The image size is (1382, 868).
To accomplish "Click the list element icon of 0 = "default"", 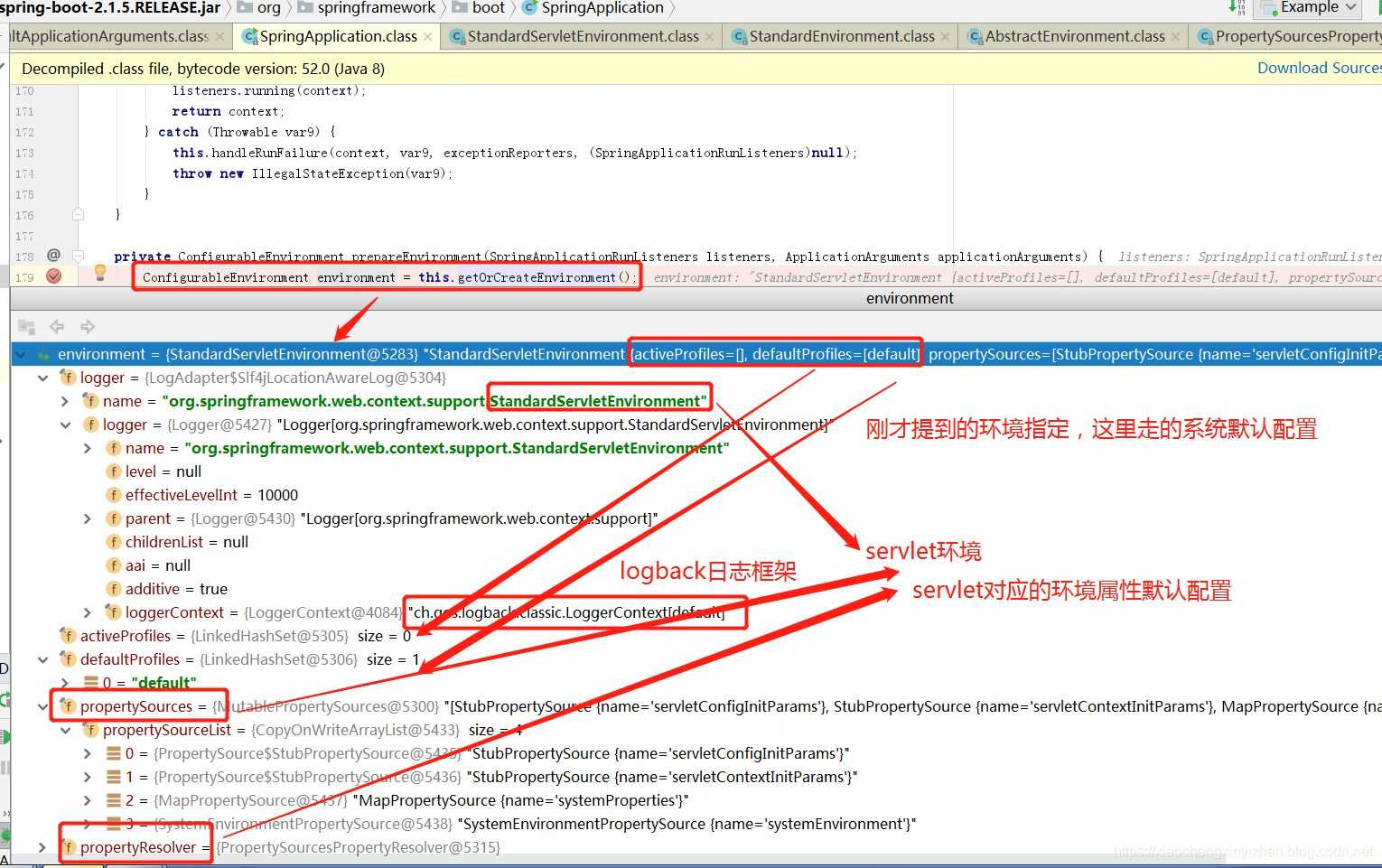I will point(91,683).
